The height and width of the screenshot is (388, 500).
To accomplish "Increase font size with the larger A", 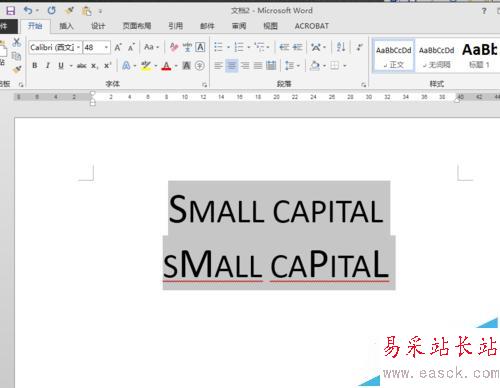I will tap(118, 47).
